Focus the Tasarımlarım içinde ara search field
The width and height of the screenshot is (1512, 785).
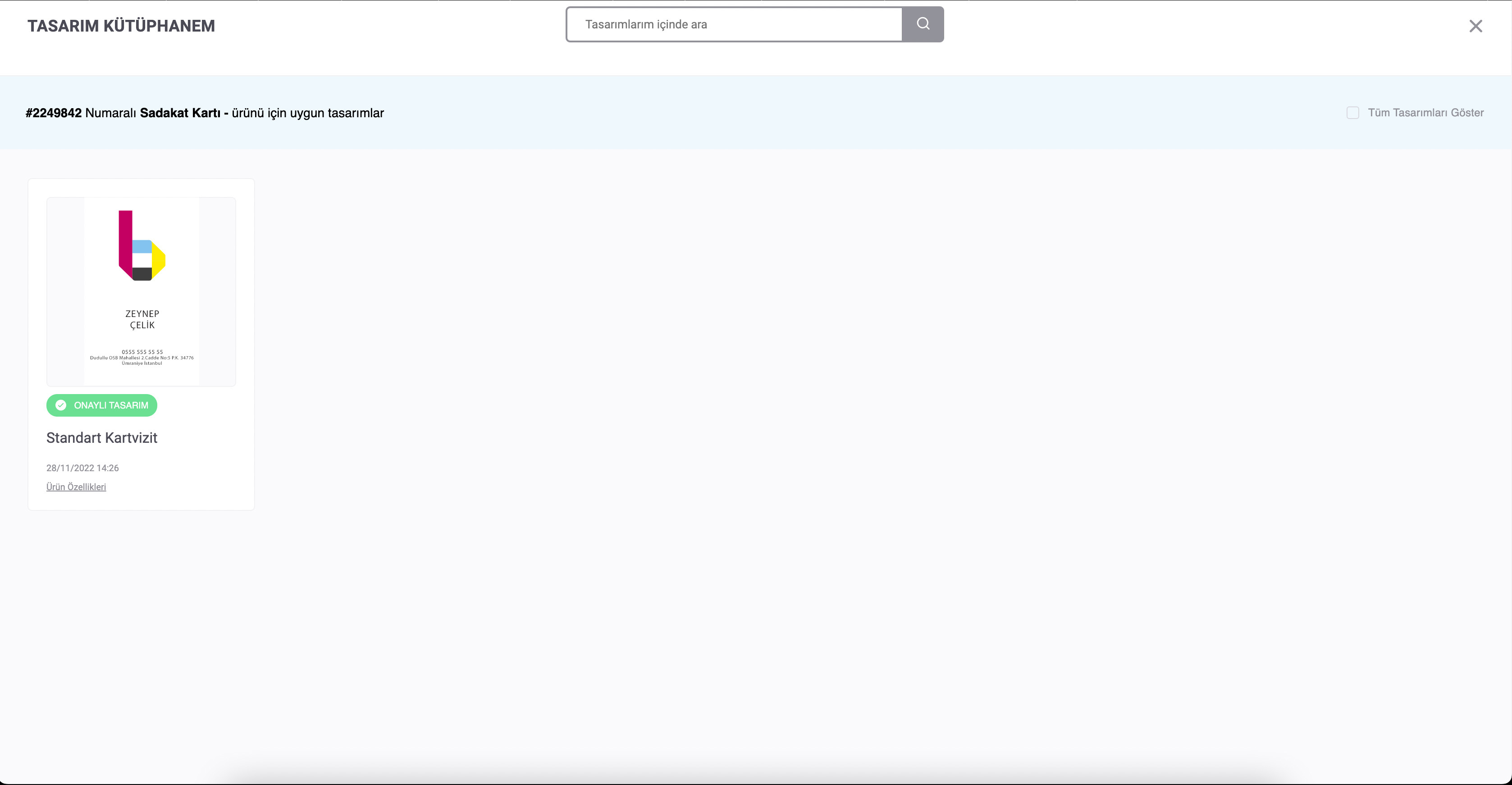tap(734, 24)
